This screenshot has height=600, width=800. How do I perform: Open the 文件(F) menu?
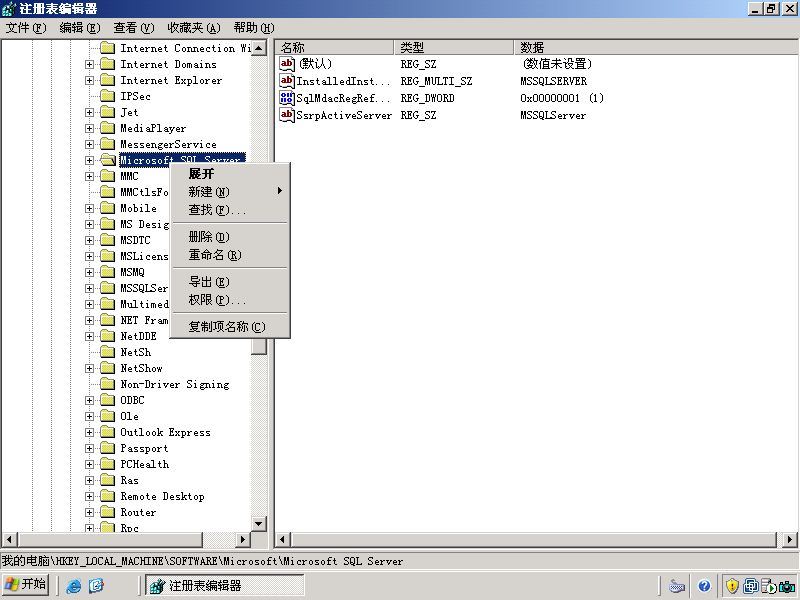(x=26, y=28)
